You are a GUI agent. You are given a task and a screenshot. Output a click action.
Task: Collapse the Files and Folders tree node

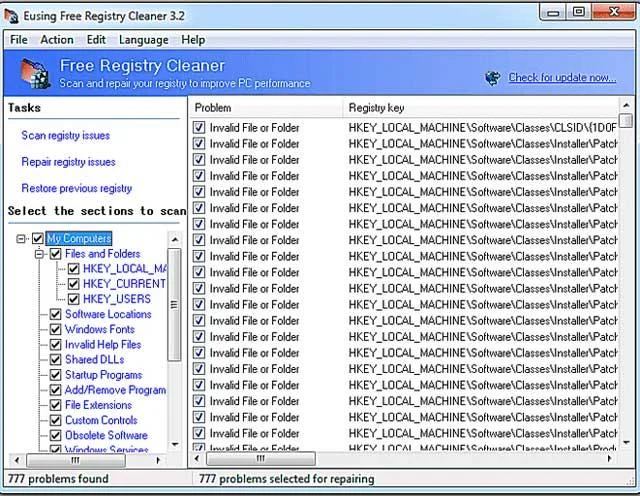(x=40, y=254)
